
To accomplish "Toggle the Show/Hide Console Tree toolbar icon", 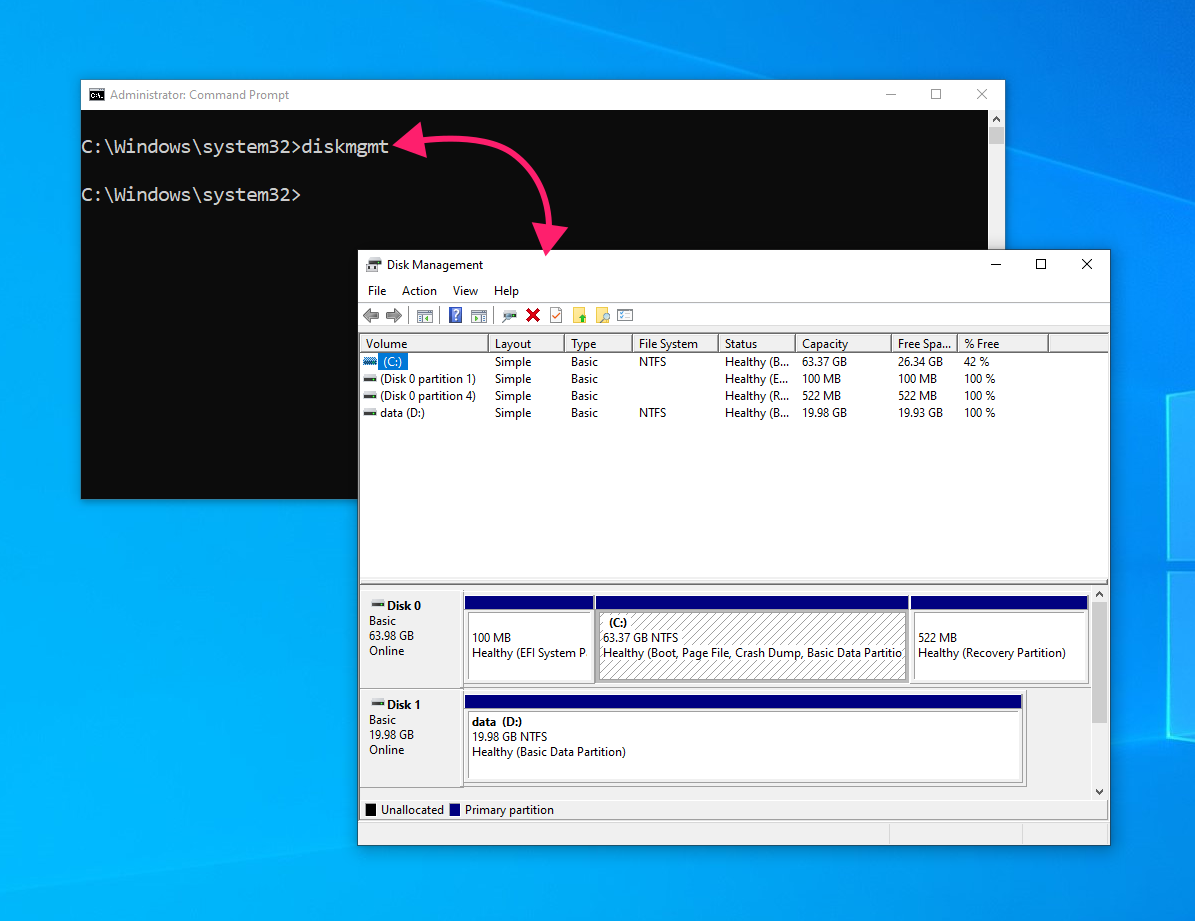I will 425,316.
